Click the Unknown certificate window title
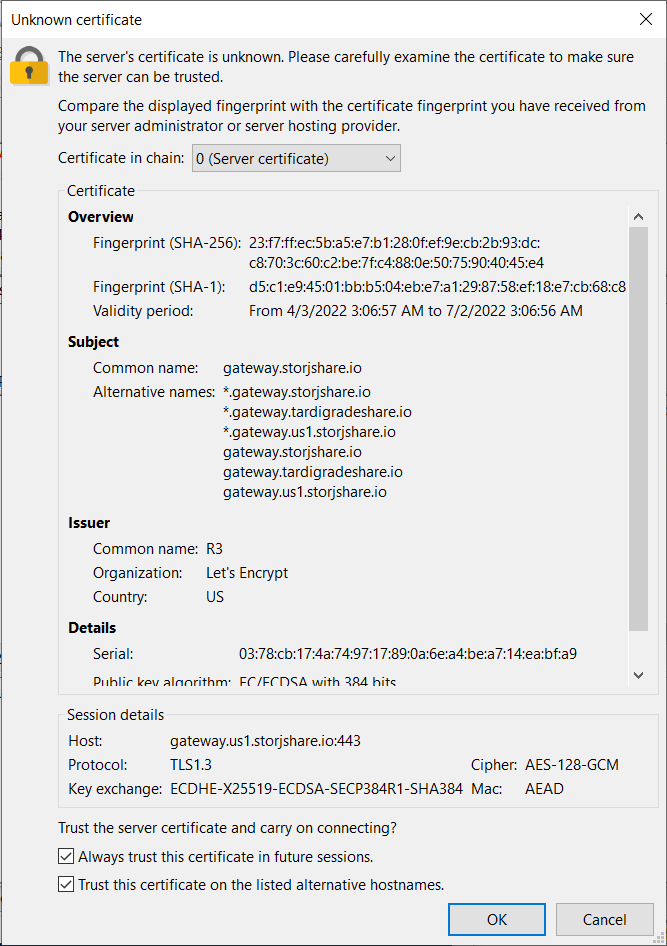The height and width of the screenshot is (946, 667). tap(77, 20)
